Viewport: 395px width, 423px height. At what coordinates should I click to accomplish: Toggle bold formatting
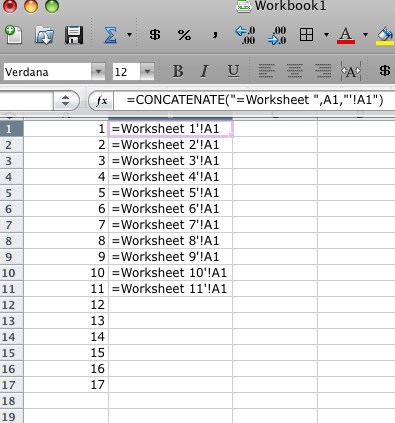[x=178, y=71]
